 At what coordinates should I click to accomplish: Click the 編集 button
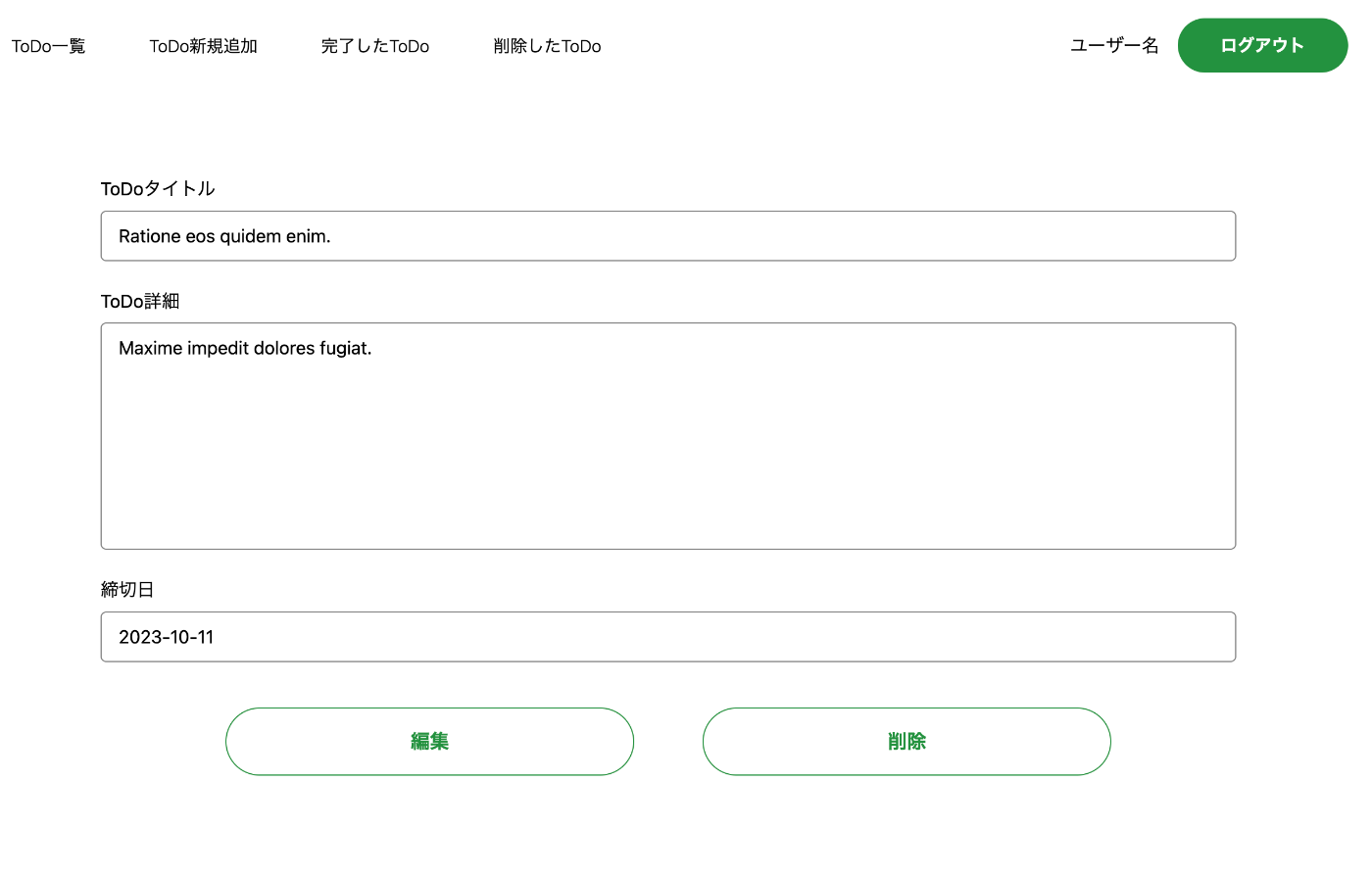click(x=429, y=742)
